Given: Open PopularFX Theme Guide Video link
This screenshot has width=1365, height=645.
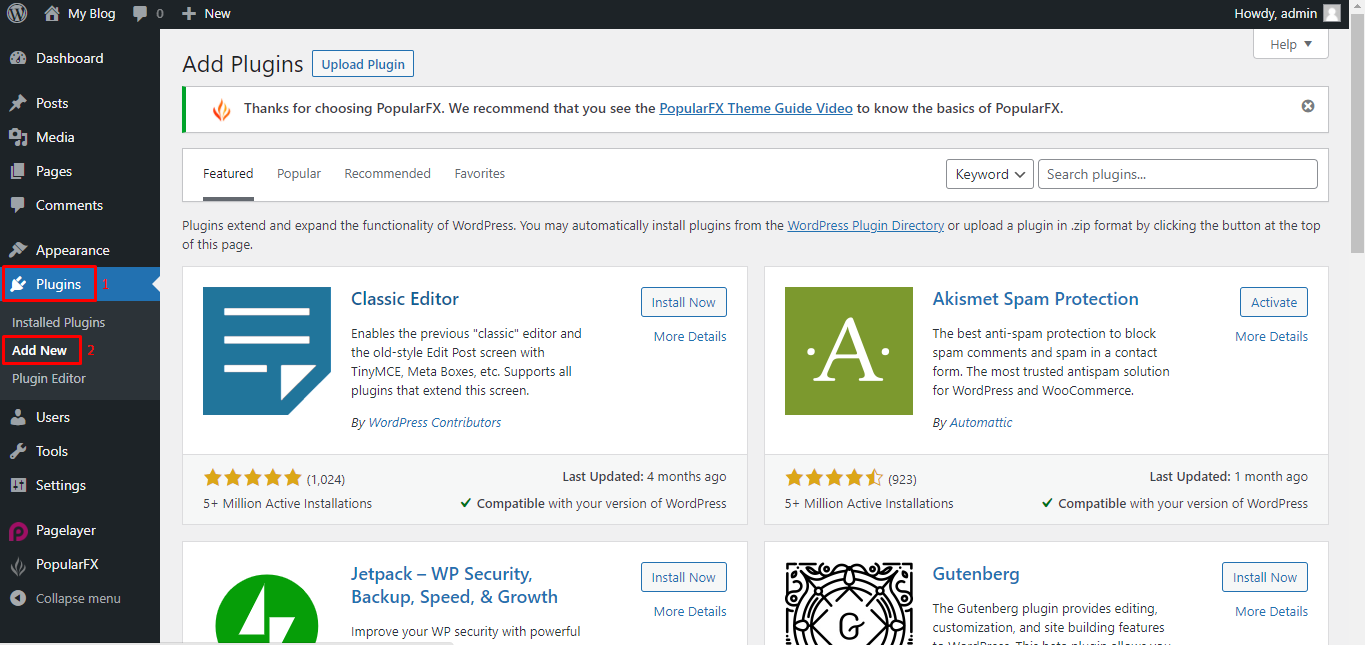Looking at the screenshot, I should pos(756,108).
